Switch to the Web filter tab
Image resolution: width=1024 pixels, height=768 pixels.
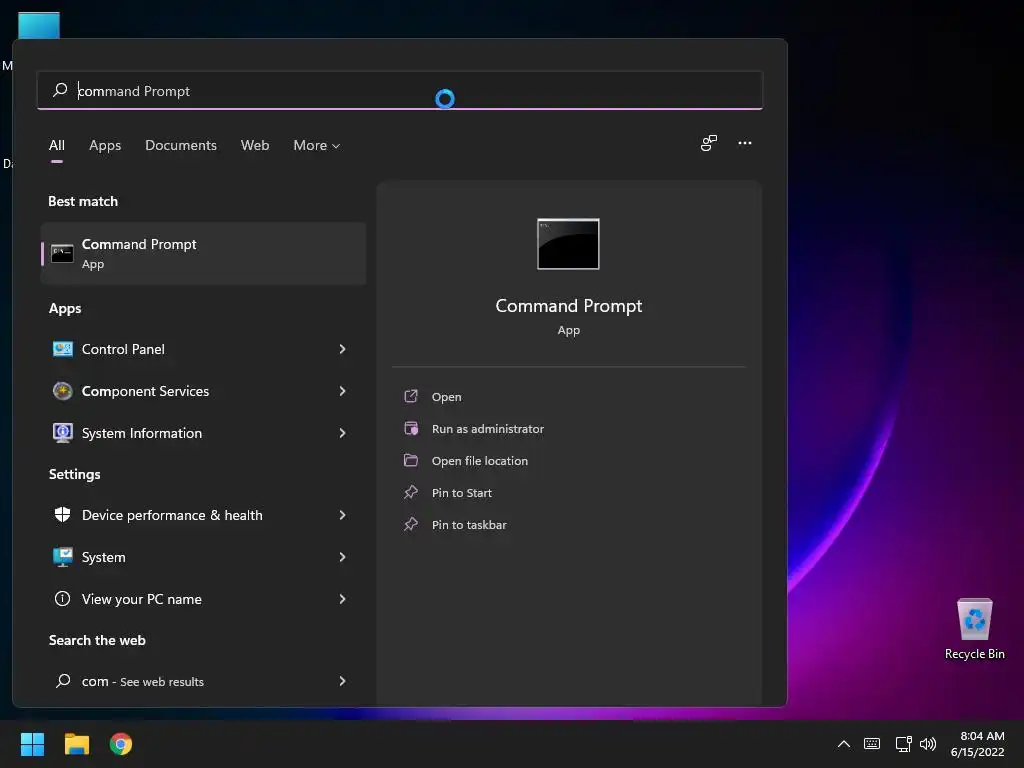click(255, 145)
